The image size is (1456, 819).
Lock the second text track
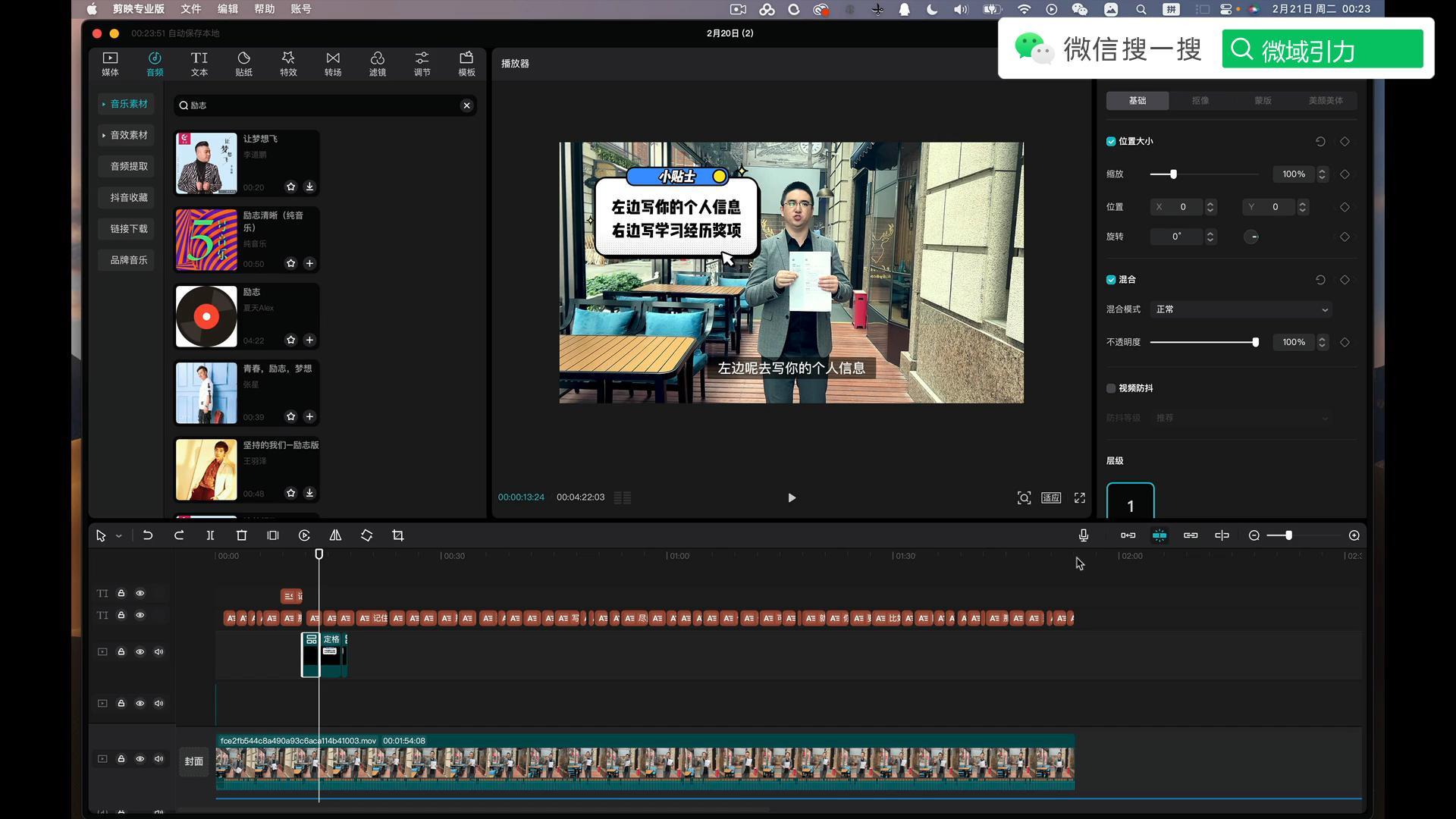[121, 615]
